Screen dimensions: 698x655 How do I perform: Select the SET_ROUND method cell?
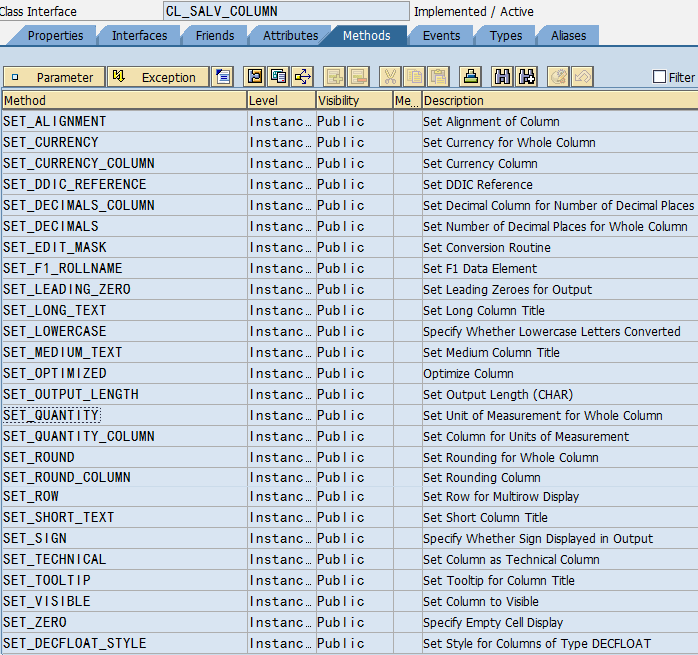coord(124,457)
